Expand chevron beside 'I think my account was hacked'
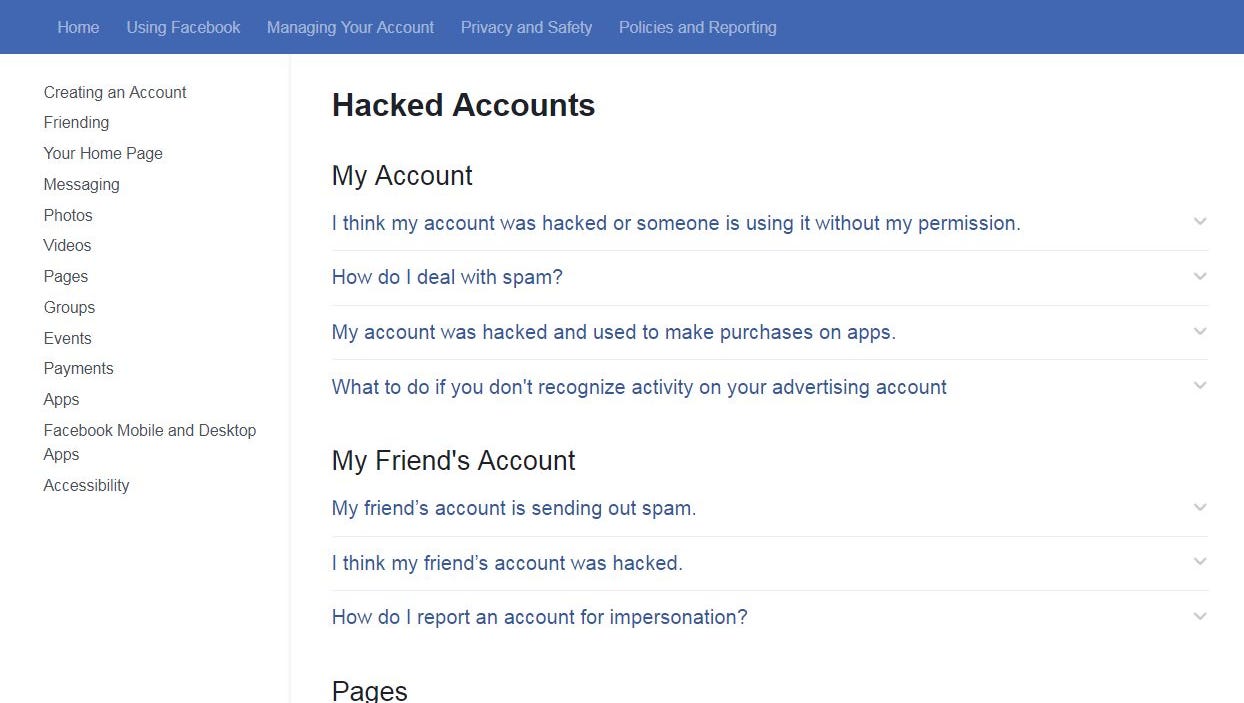Viewport: 1244px width, 703px height. coord(1200,221)
